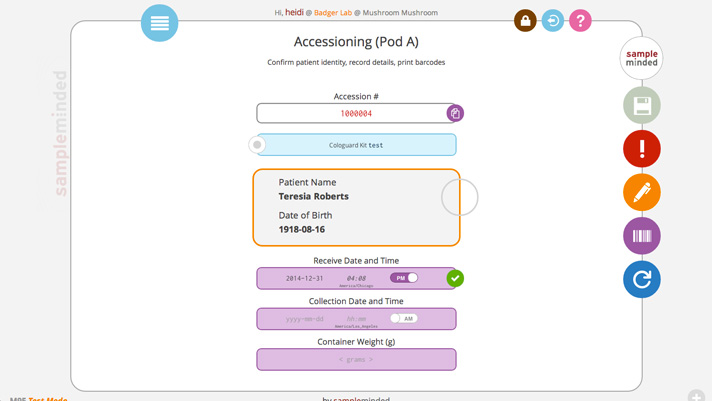The height and width of the screenshot is (401, 712).
Task: Click the Collection date yyyy-mm-dd field
Action: coord(305,319)
